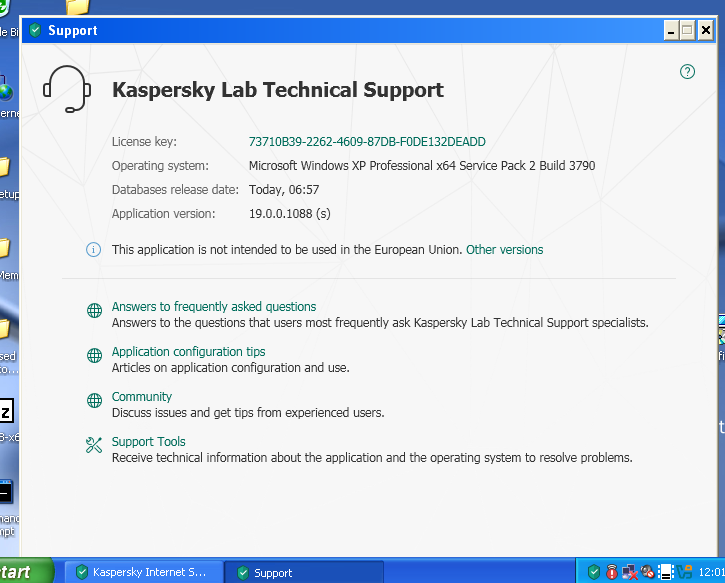Click the disconnected network tray icon
Image resolution: width=725 pixels, height=583 pixels.
click(629, 572)
